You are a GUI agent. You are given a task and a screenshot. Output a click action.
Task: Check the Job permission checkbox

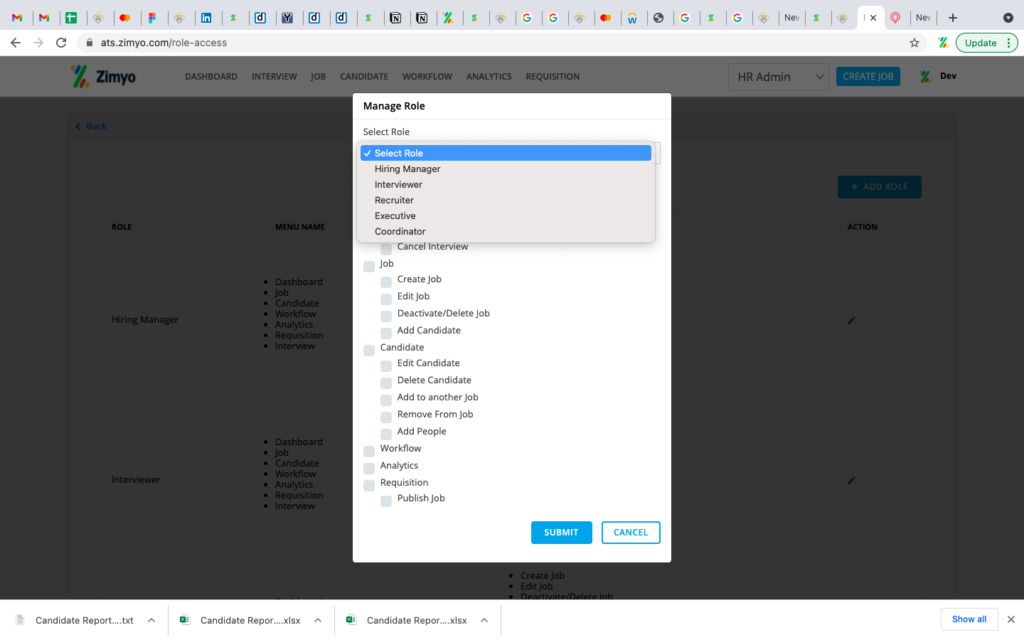369,266
